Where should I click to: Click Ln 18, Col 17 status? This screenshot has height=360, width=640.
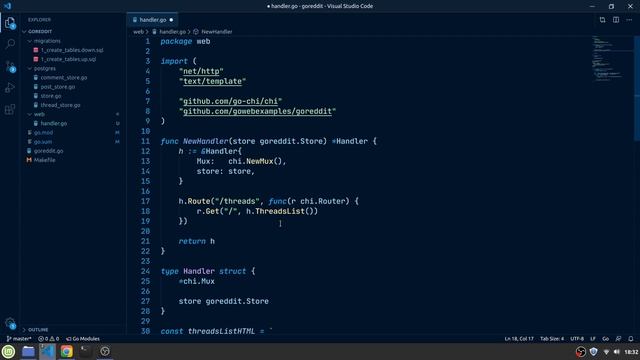click(x=519, y=338)
